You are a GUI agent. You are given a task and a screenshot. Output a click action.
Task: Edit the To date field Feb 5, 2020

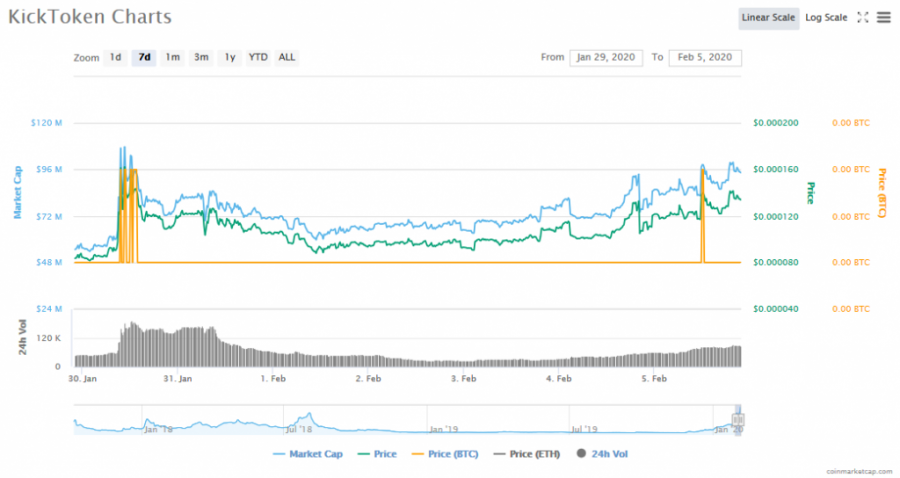pyautogui.click(x=705, y=57)
